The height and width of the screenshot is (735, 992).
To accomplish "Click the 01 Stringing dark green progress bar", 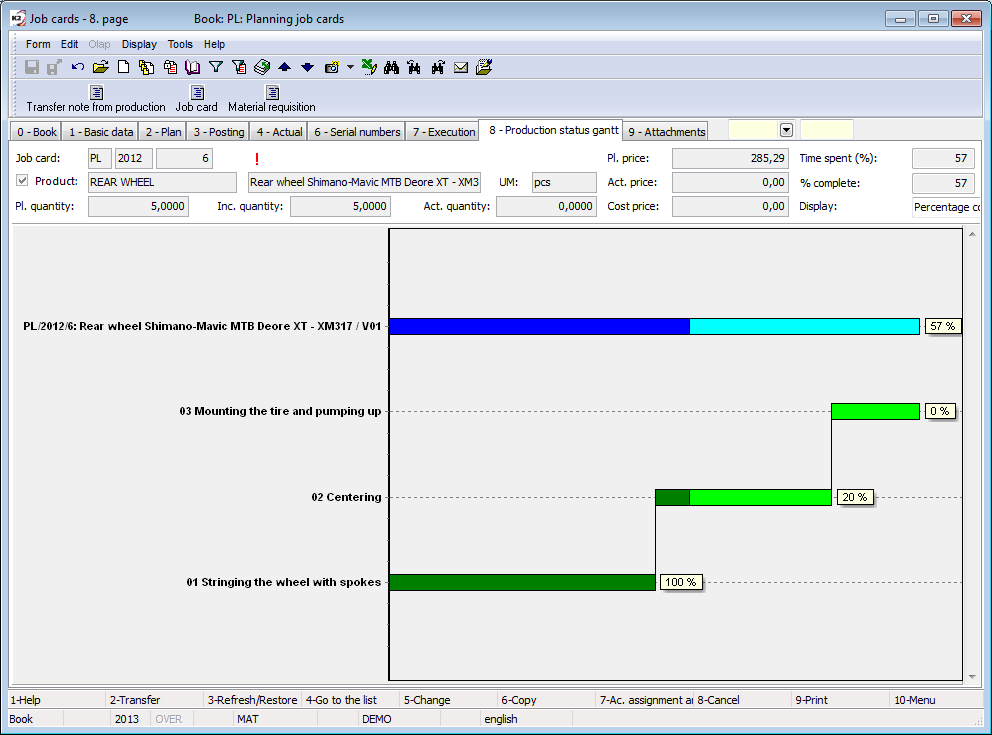I will pyautogui.click(x=521, y=582).
